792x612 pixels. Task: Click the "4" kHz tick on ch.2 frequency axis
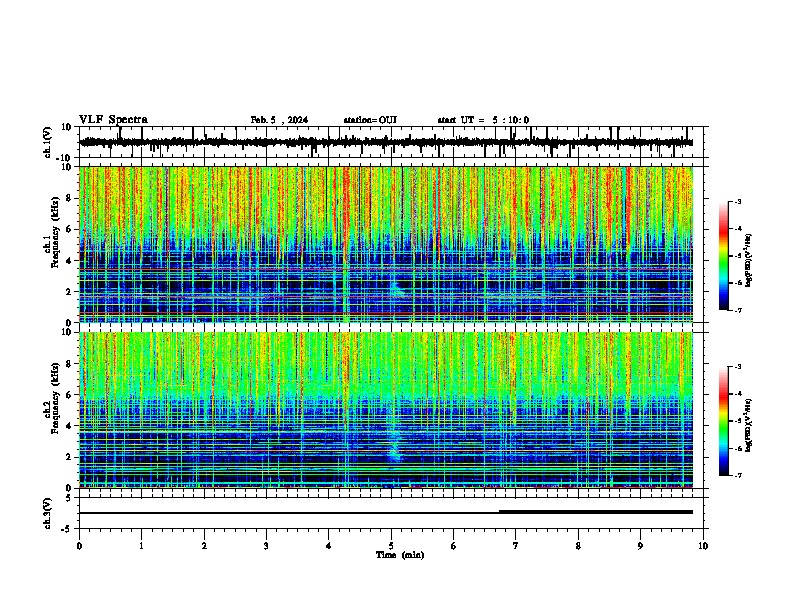click(70, 426)
